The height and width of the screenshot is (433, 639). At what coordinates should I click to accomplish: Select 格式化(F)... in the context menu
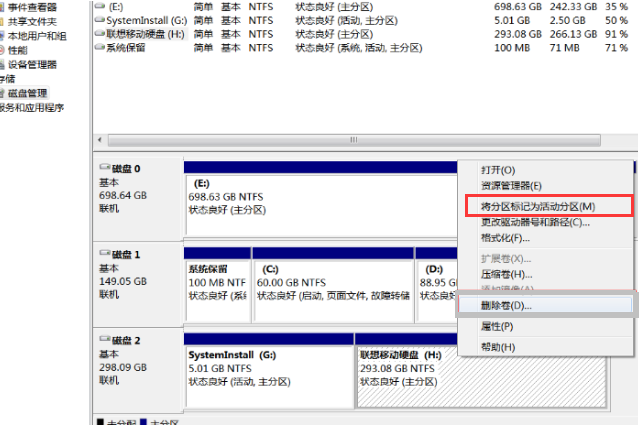(505, 238)
